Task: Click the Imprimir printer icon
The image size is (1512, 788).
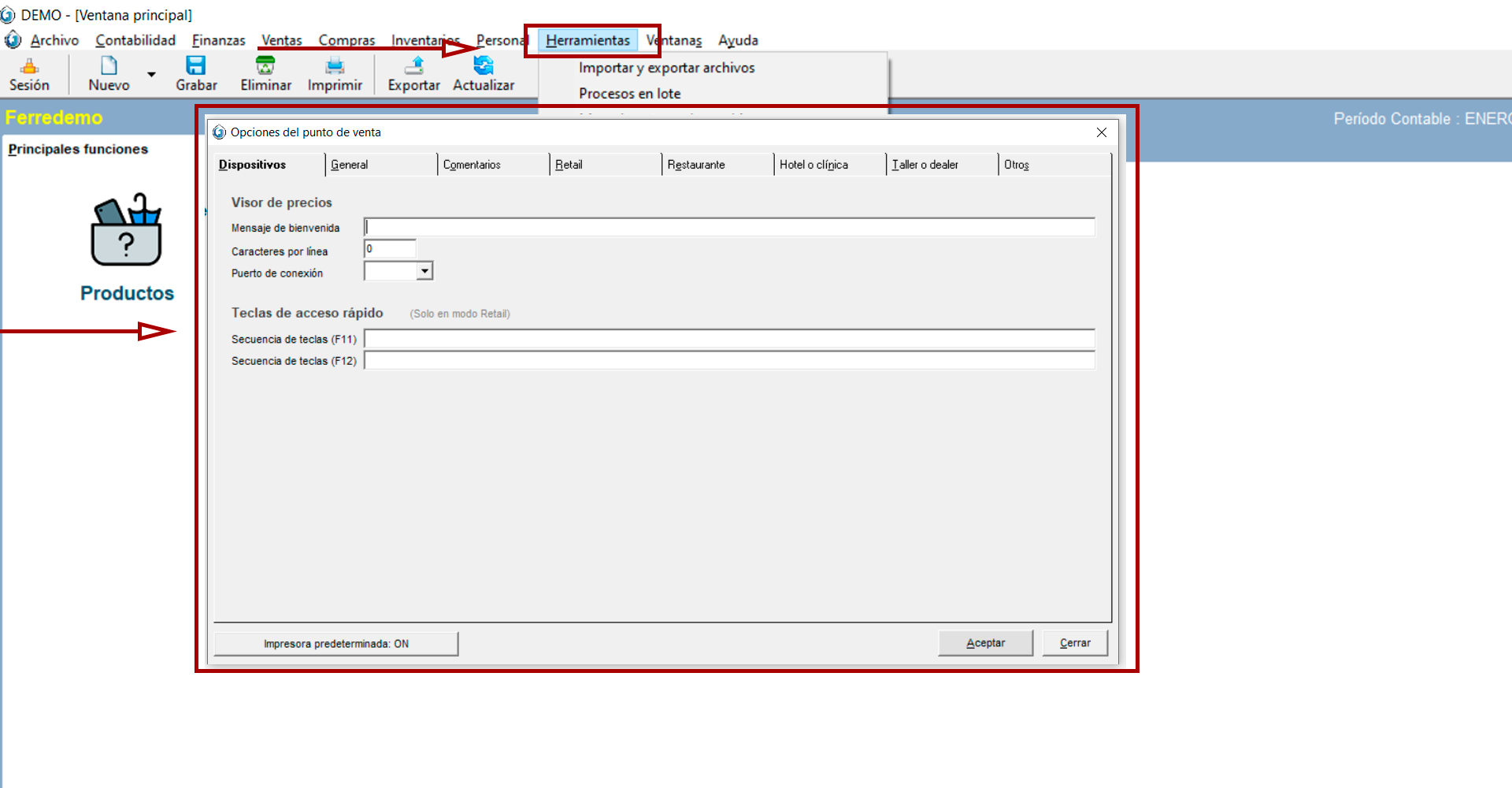Action: (335, 66)
